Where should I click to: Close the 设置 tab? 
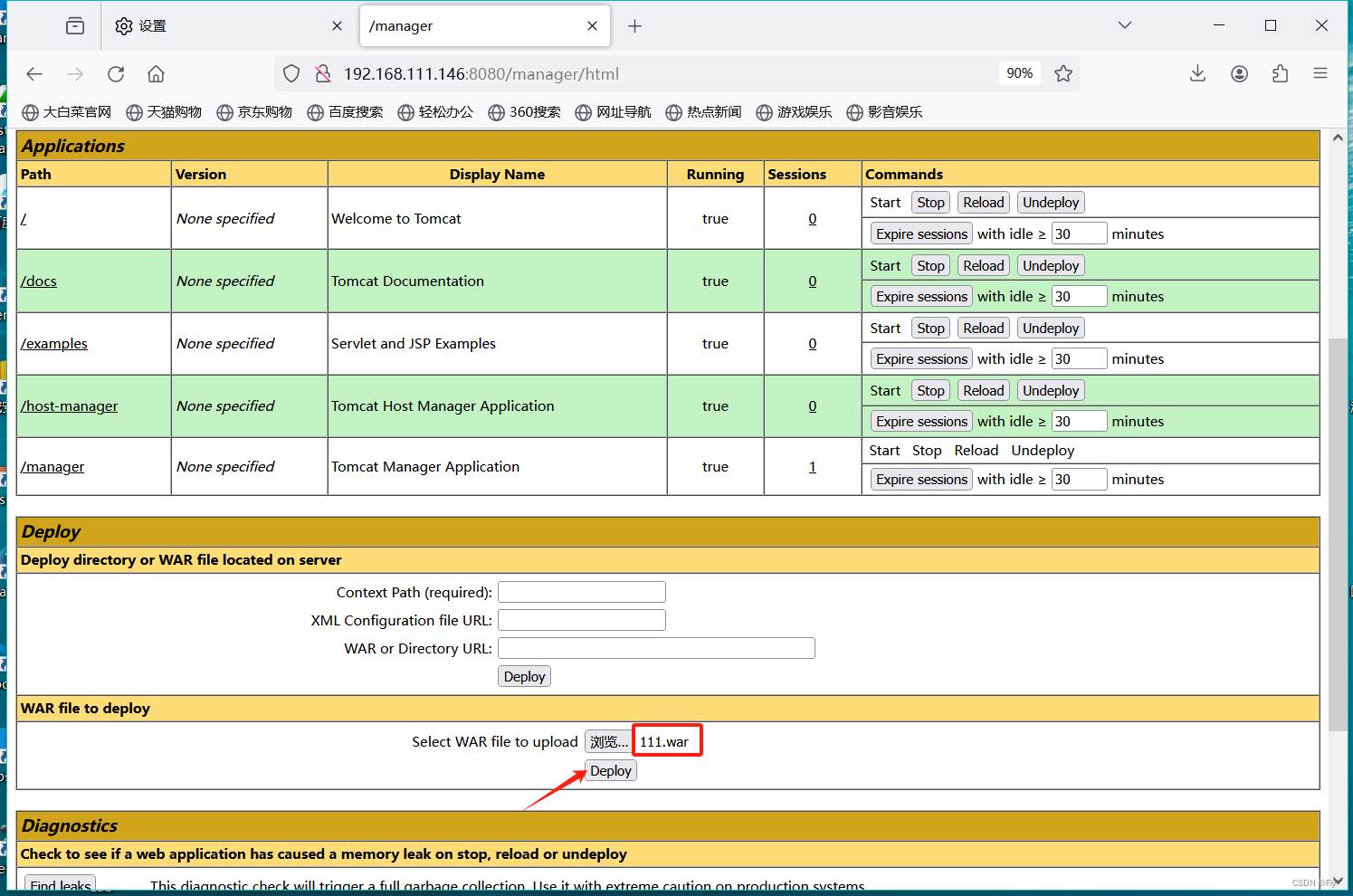click(x=338, y=26)
